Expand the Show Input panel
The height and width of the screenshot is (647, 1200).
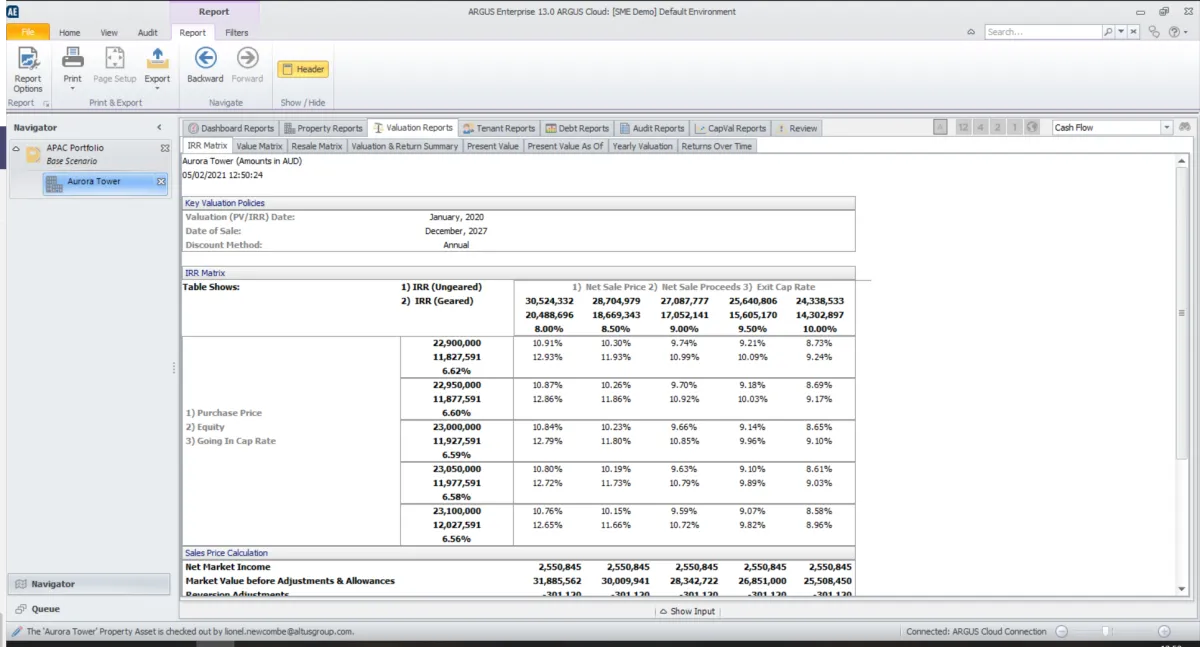(x=688, y=611)
